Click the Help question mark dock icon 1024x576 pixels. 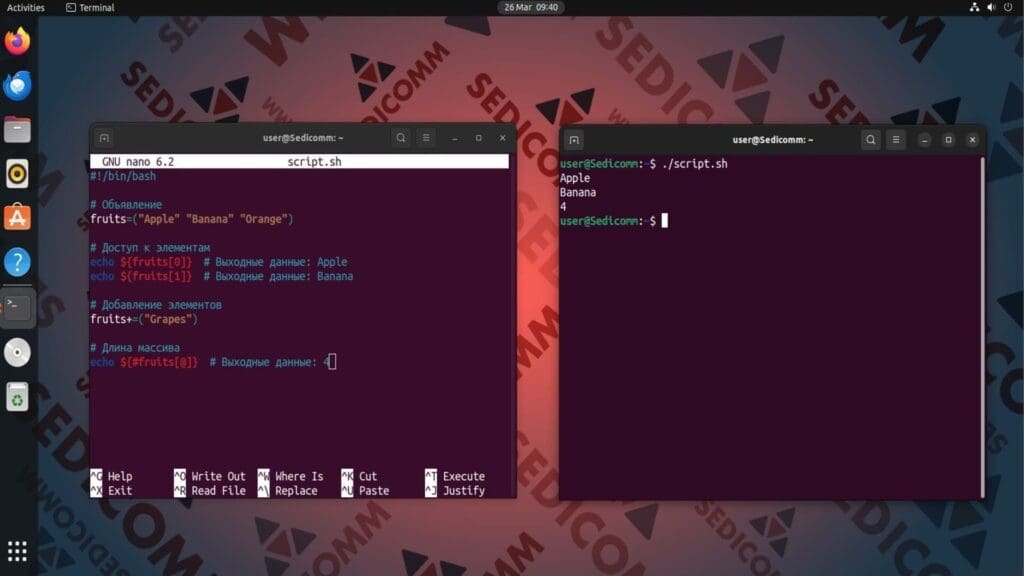tap(17, 262)
